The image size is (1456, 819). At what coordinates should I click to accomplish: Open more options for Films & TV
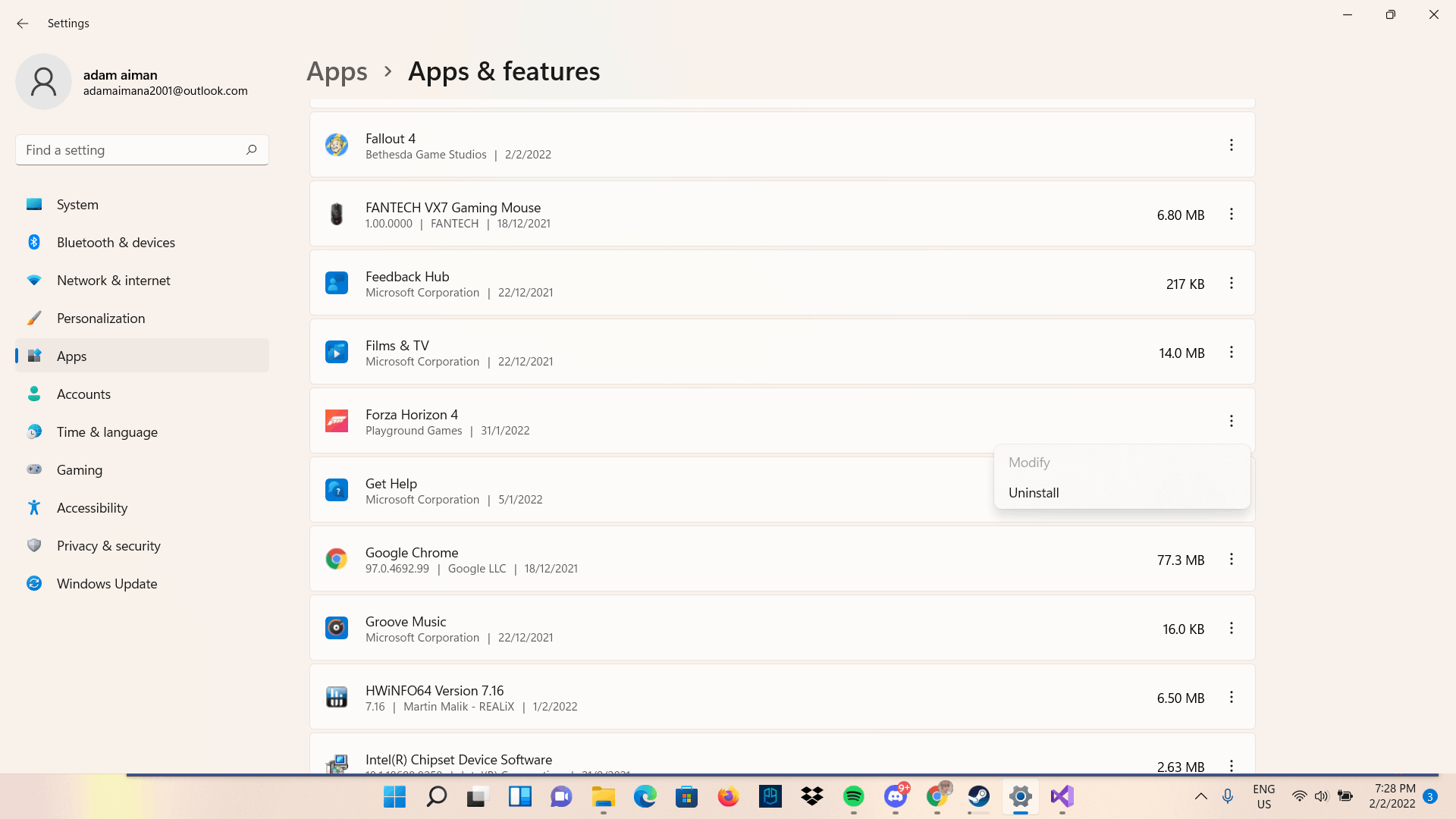[1232, 352]
